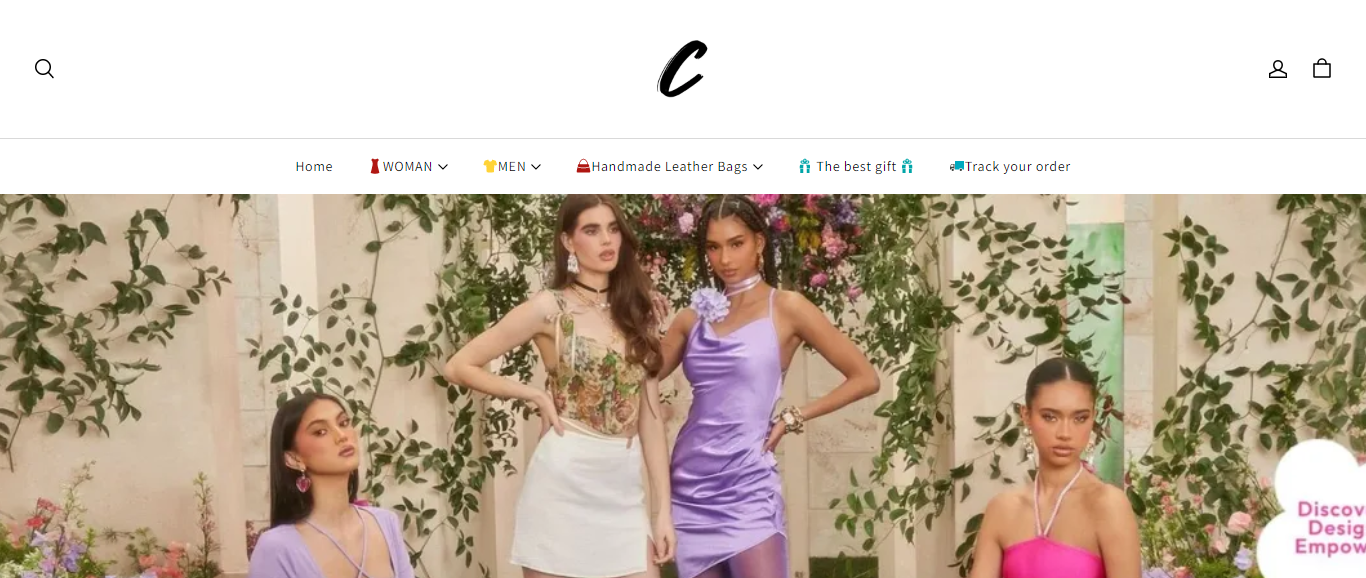Click the hero banner fashion models image
The height and width of the screenshot is (578, 1366).
click(683, 386)
